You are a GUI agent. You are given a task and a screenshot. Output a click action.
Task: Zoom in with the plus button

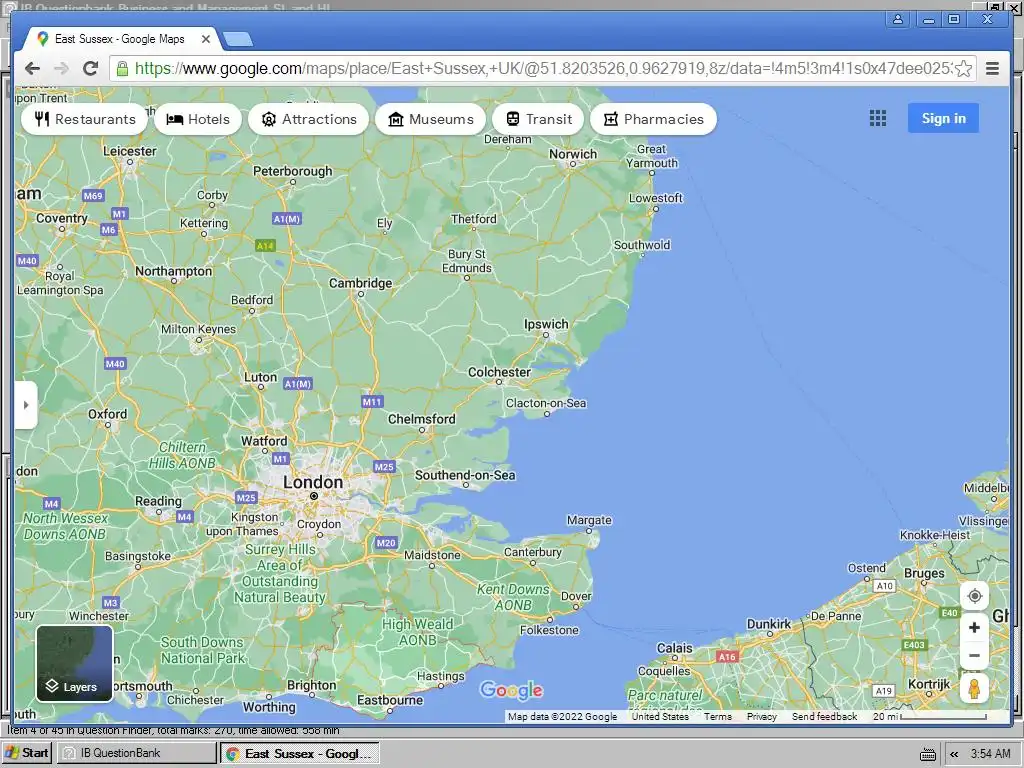coord(974,628)
